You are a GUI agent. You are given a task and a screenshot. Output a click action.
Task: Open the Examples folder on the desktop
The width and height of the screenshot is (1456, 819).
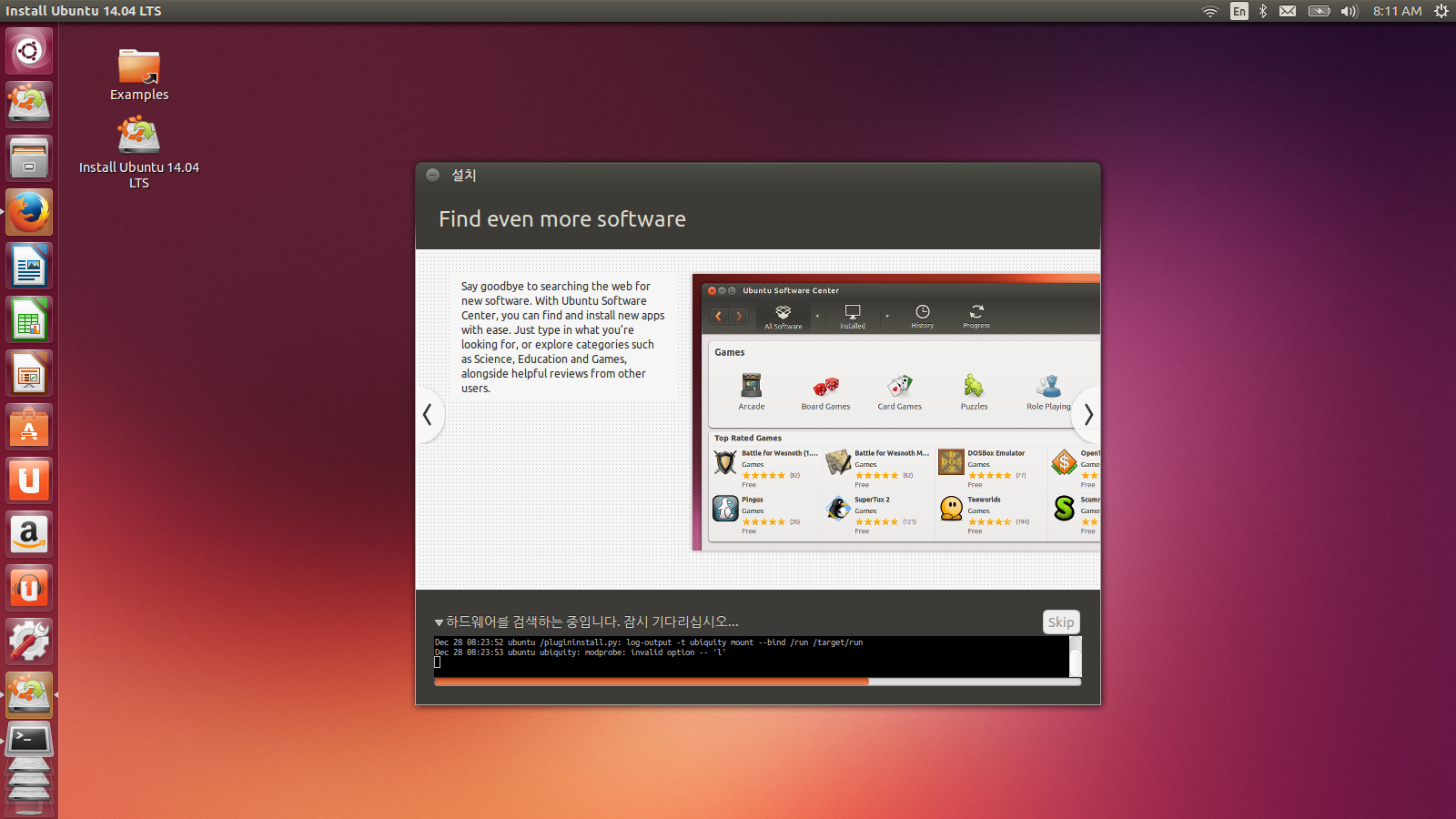138,68
